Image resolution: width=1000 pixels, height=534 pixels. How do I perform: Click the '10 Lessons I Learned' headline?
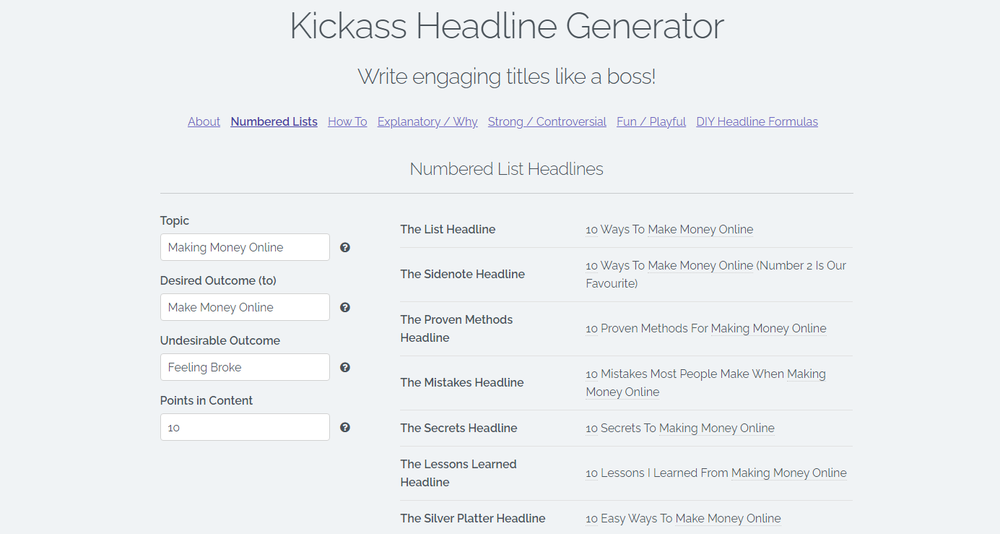click(716, 474)
